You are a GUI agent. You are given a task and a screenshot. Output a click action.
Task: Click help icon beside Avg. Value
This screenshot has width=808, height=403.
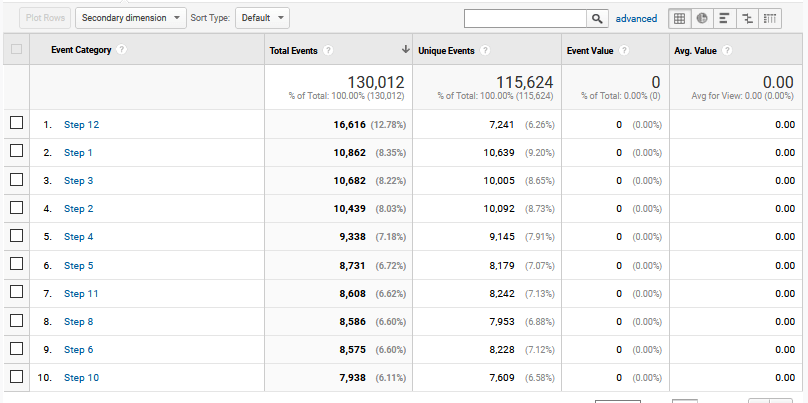pyautogui.click(x=727, y=50)
